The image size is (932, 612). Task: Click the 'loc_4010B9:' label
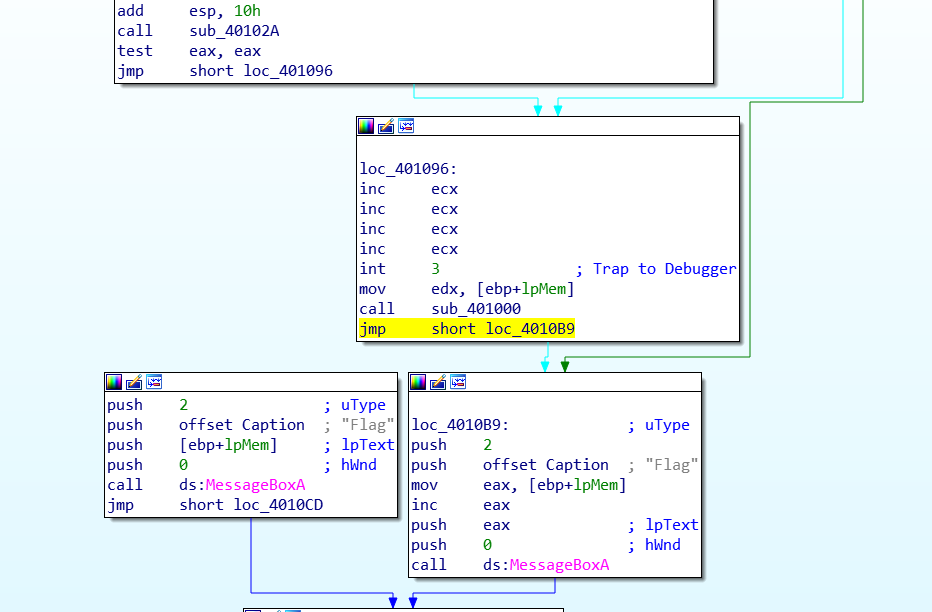(461, 425)
